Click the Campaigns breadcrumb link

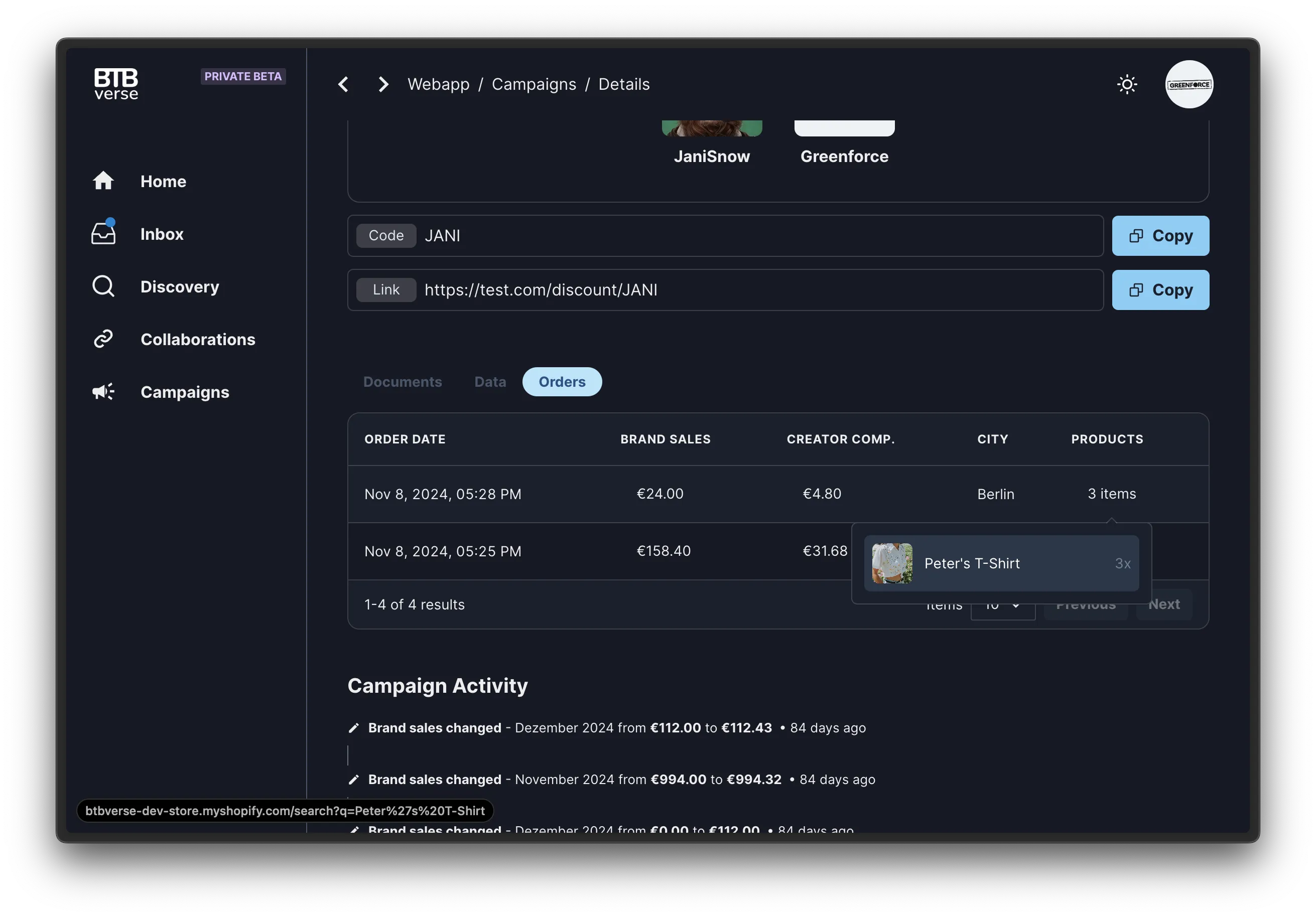click(x=533, y=84)
